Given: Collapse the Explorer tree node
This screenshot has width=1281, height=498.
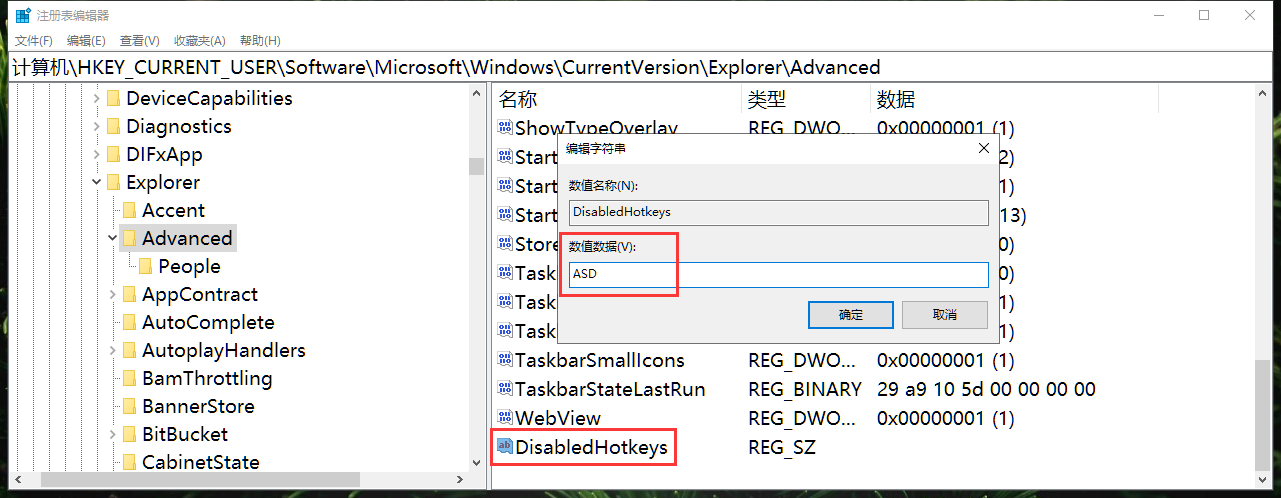Looking at the screenshot, I should pos(97,182).
